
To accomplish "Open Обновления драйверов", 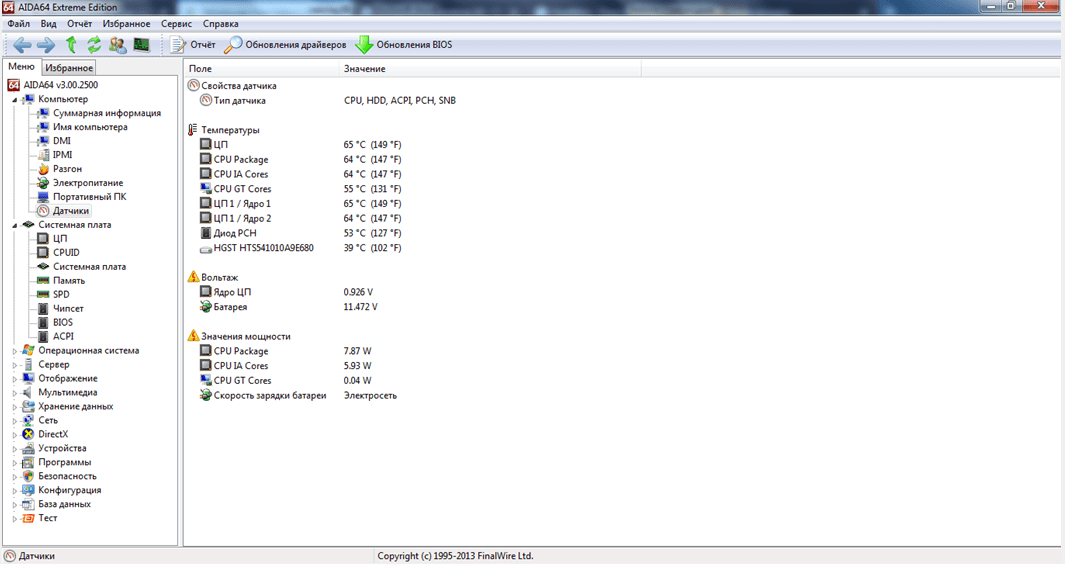I will tap(285, 45).
